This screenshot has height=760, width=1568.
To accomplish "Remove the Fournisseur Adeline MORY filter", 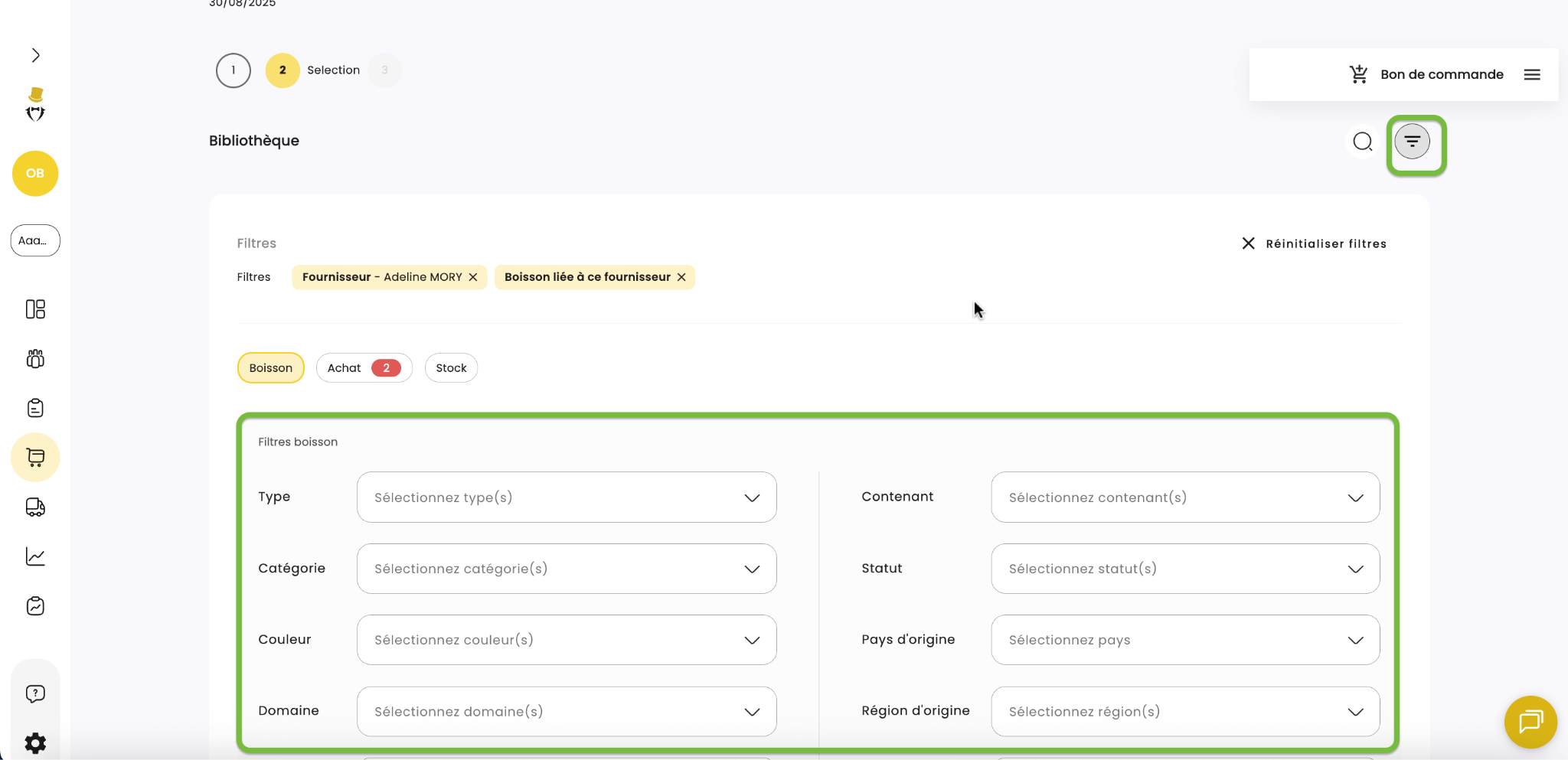I will 473,277.
